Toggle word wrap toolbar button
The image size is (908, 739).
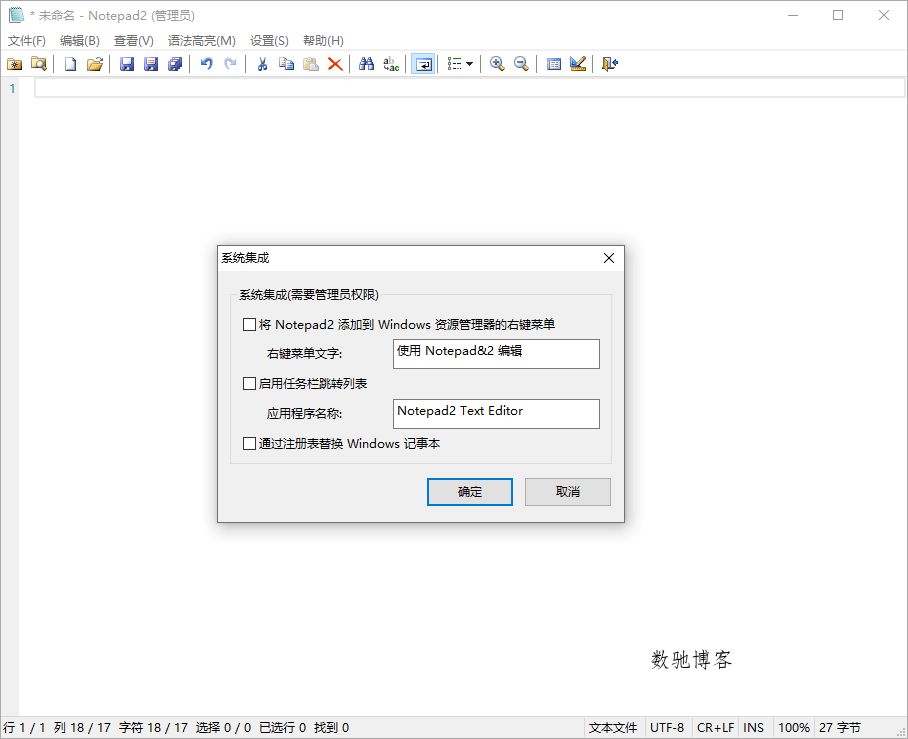(x=423, y=64)
